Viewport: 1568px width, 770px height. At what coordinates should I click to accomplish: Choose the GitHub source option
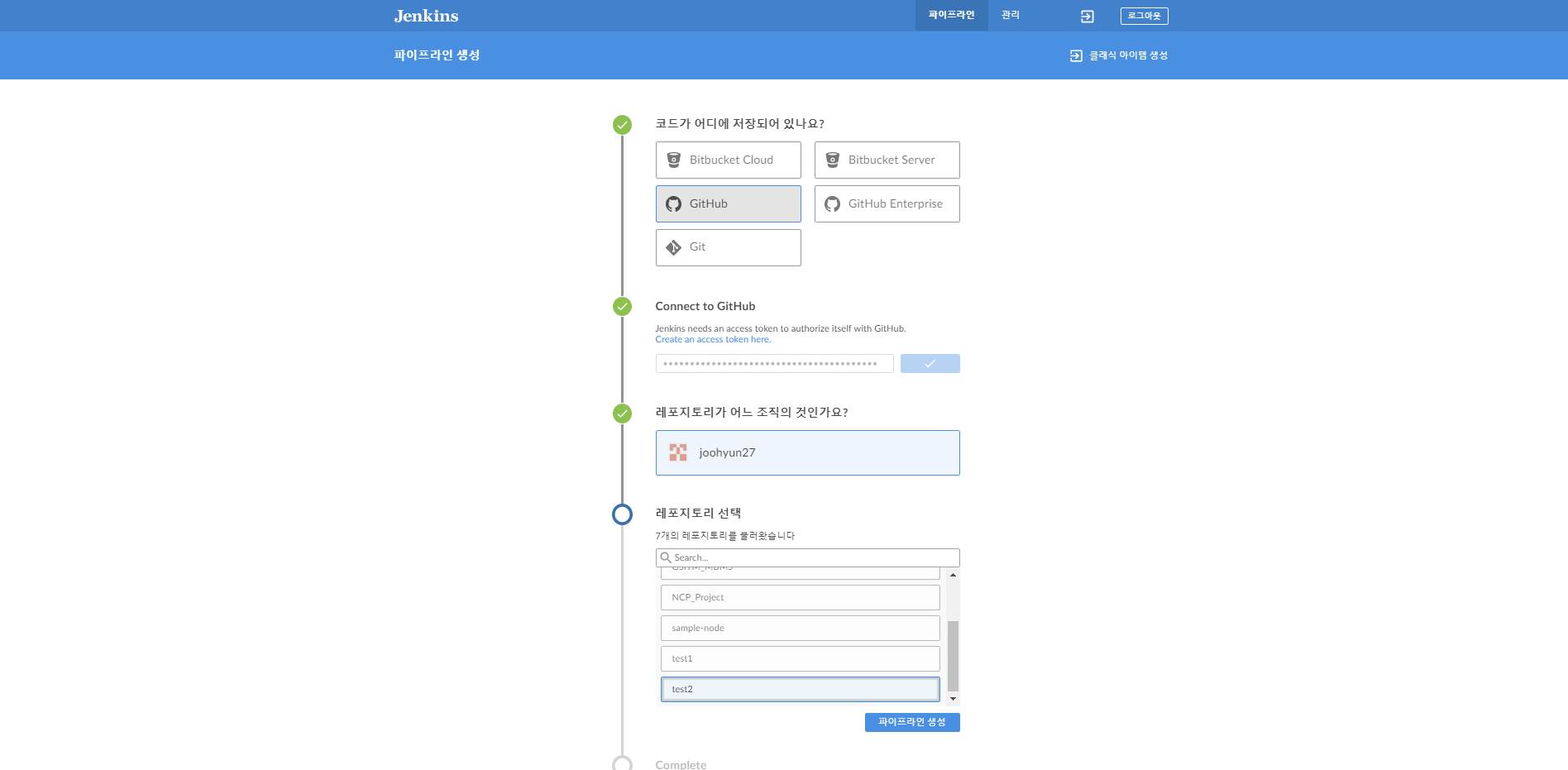click(x=728, y=203)
